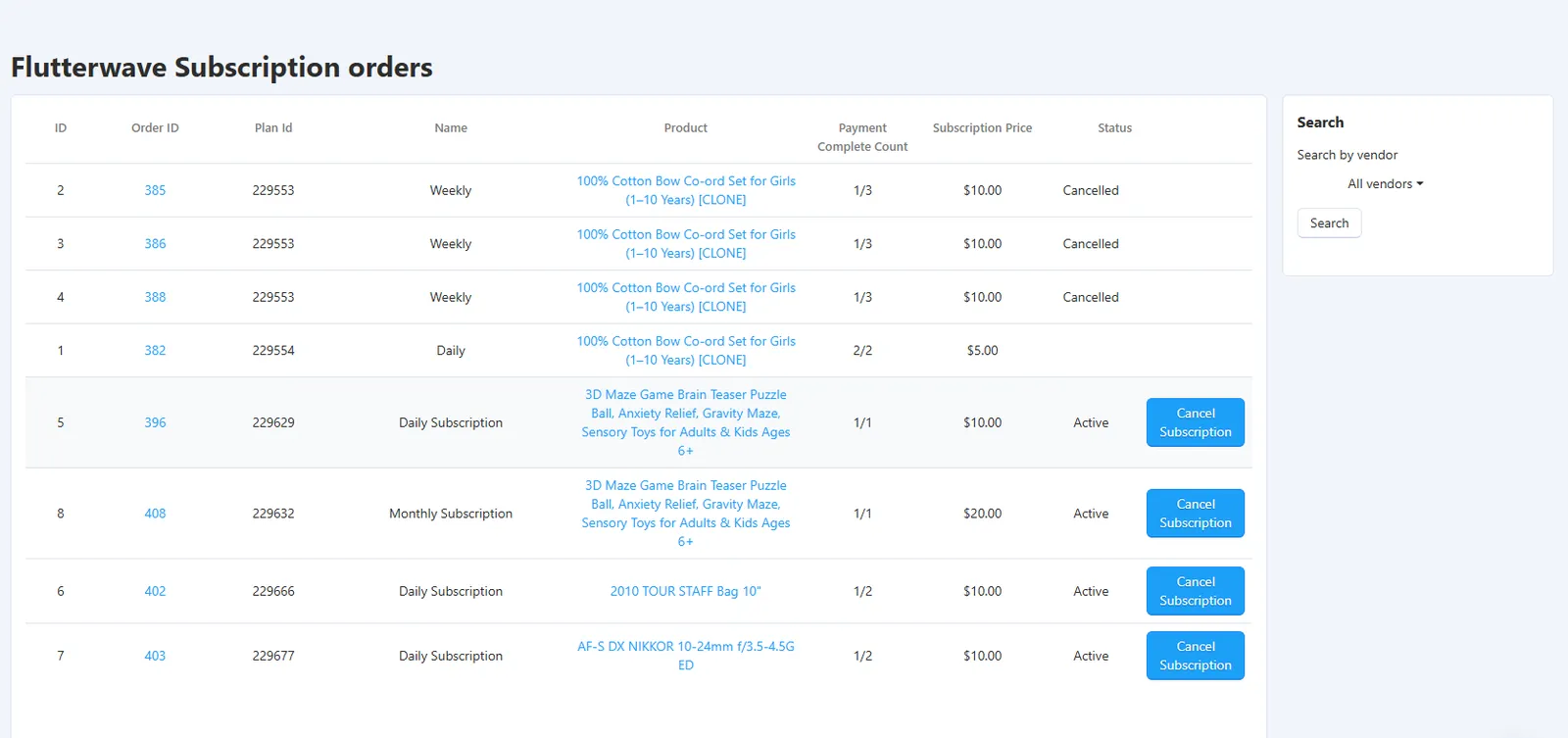This screenshot has width=1568, height=738.
Task: Open Cotton Bow Co-ord product link in order 385 row
Action: [x=686, y=190]
